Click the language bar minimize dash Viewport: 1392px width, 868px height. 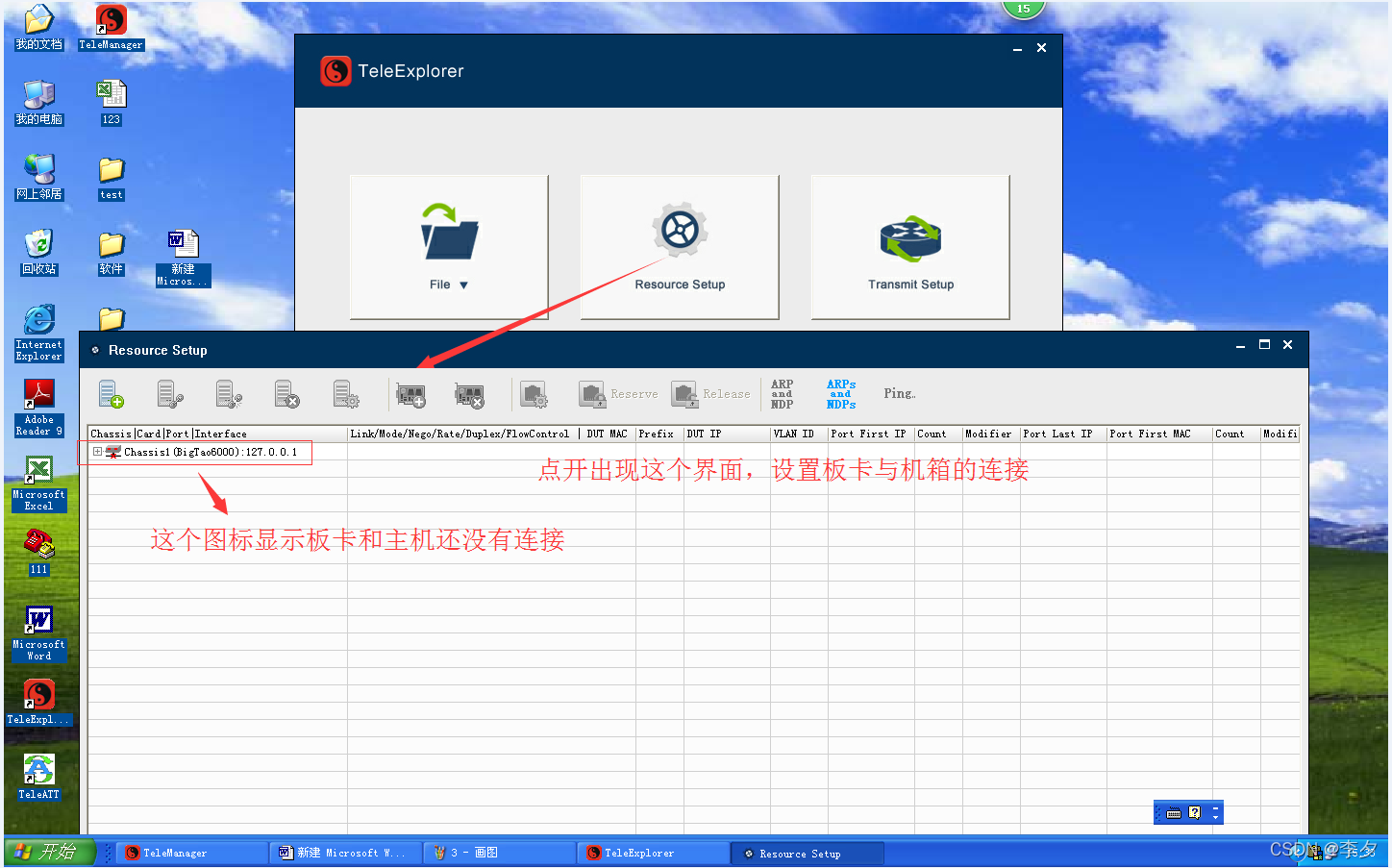click(1216, 807)
